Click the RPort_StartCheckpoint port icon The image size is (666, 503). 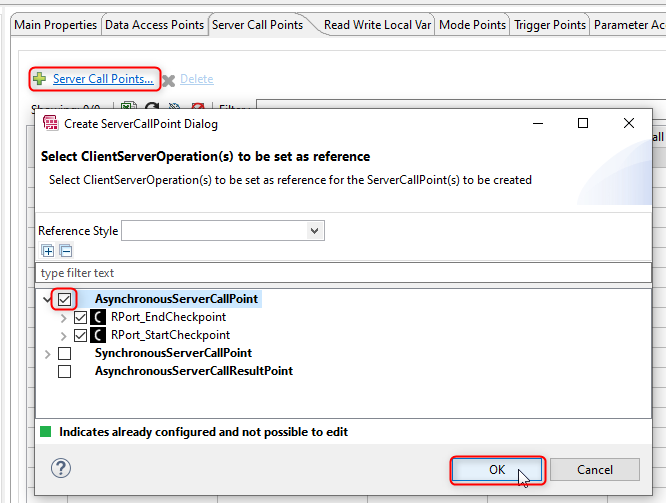tap(98, 335)
